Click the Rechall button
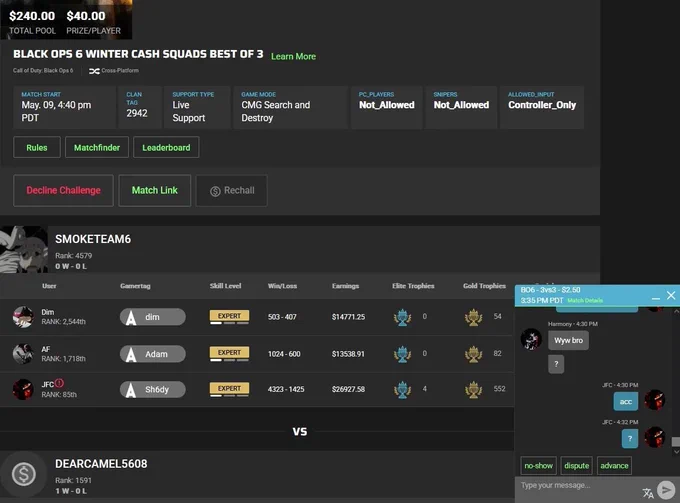The image size is (680, 503). [232, 190]
